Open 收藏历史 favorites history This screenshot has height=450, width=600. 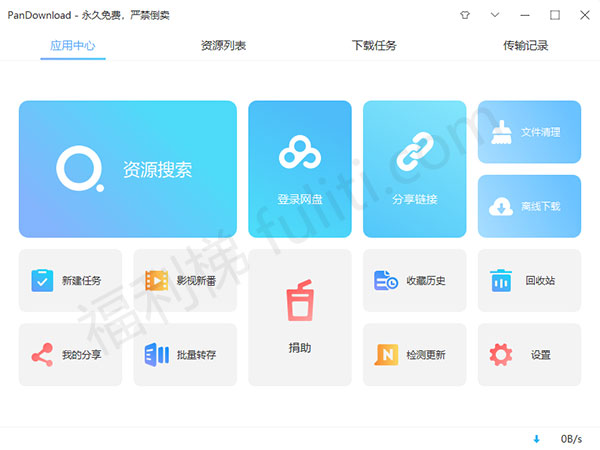pos(414,280)
